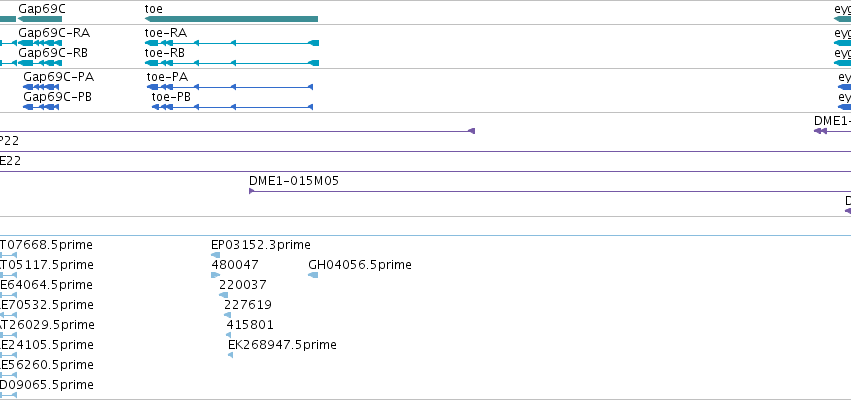Select the 220037 feature marker
Image resolution: width=851 pixels, height=400 pixels.
(x=224, y=295)
